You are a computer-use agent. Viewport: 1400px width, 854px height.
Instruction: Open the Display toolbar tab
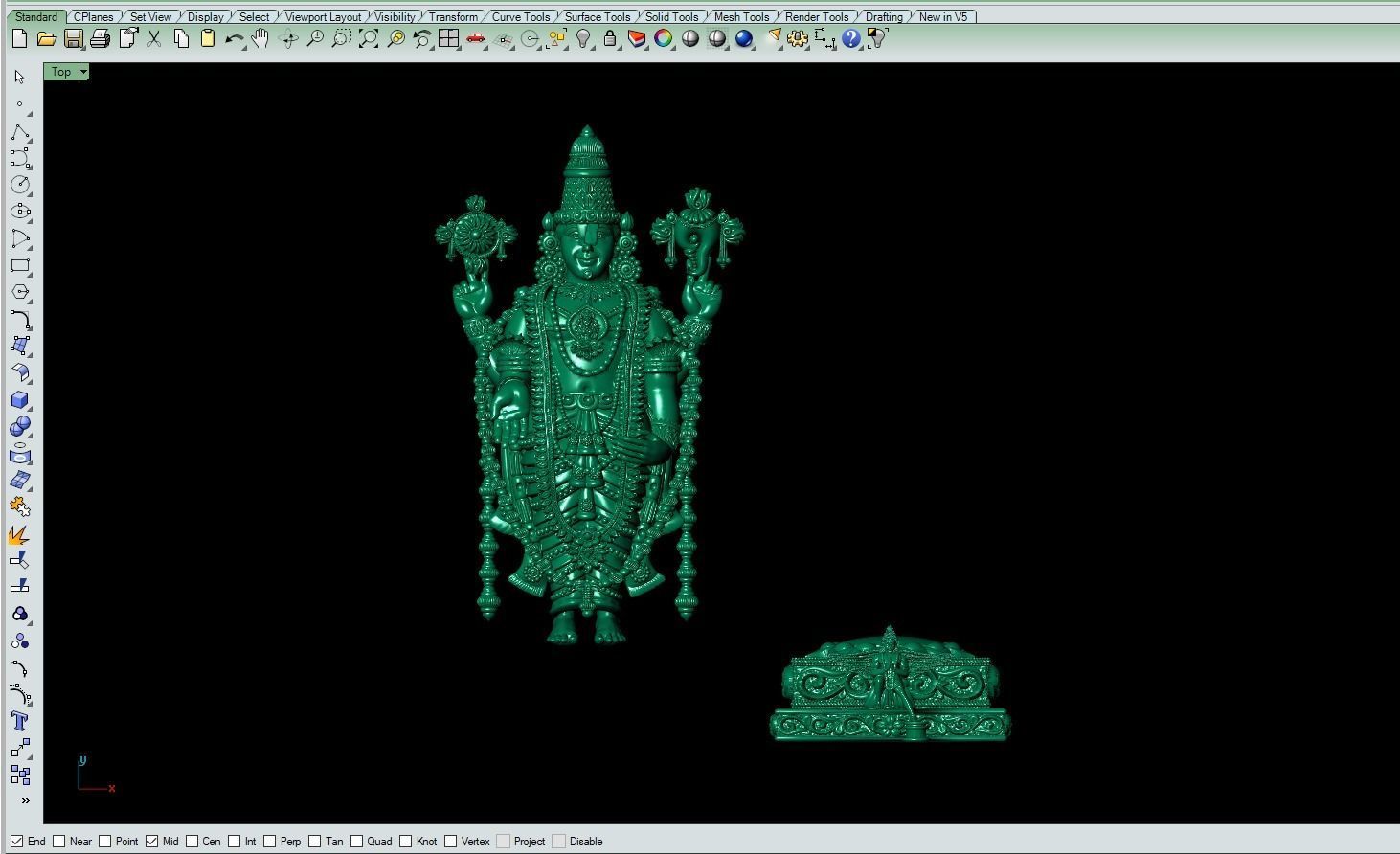tap(206, 16)
